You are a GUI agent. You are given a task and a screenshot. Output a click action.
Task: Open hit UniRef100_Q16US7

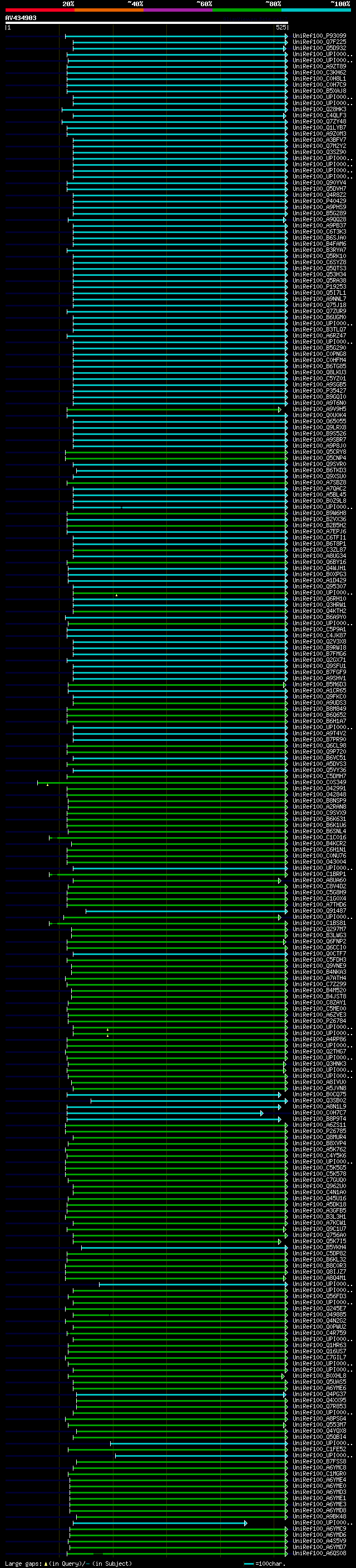pyautogui.click(x=319, y=1351)
